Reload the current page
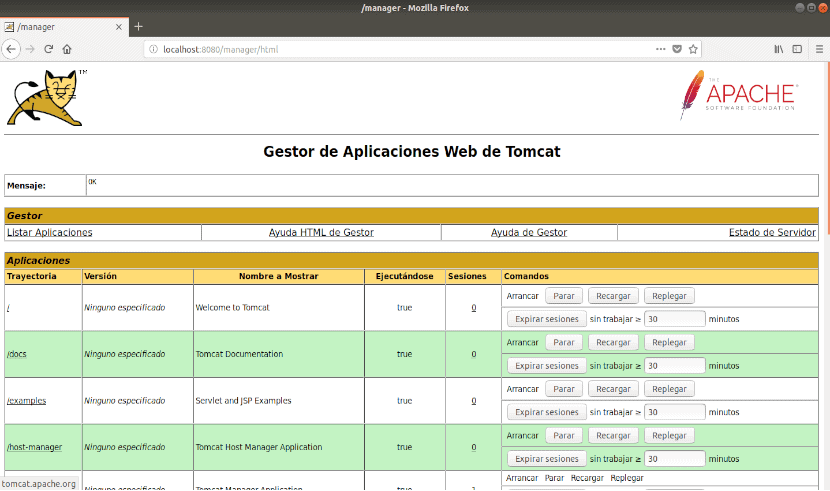 tap(49, 49)
